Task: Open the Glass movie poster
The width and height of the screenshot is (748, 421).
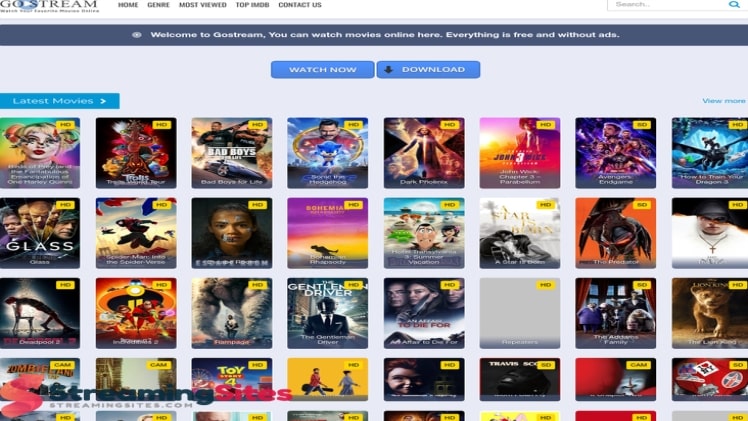Action: coord(40,233)
